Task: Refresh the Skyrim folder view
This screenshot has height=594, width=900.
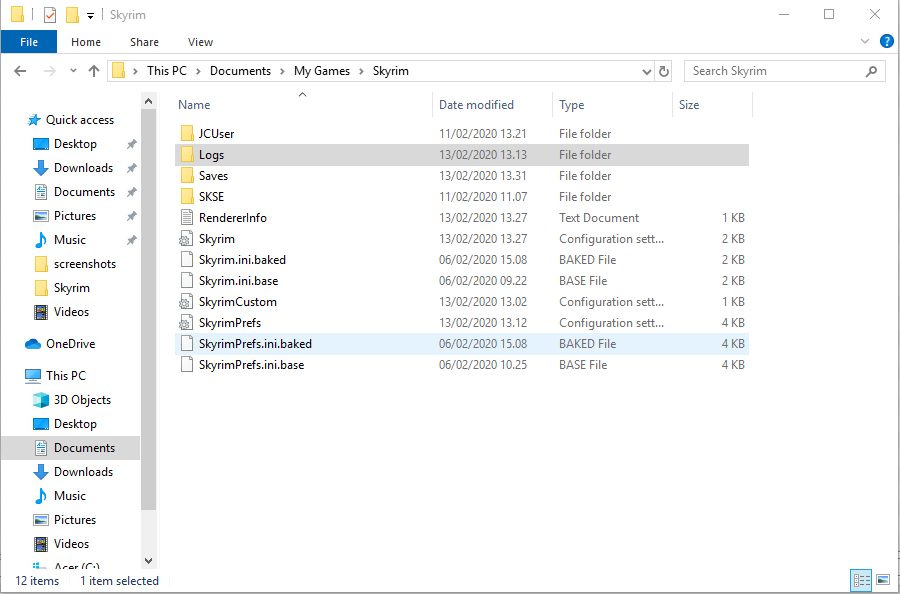Action: (664, 72)
